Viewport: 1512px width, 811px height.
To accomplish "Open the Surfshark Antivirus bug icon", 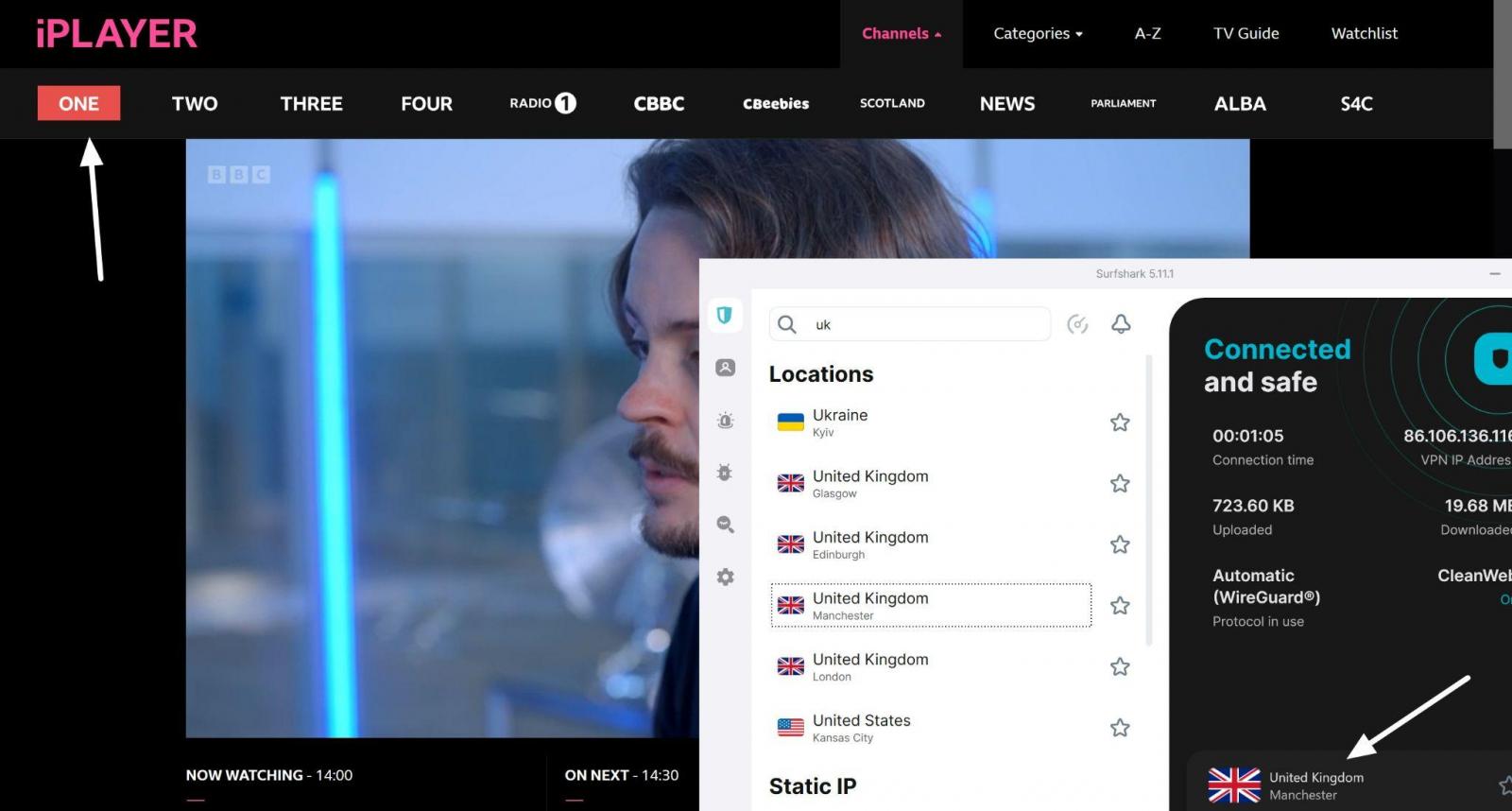I will (725, 473).
